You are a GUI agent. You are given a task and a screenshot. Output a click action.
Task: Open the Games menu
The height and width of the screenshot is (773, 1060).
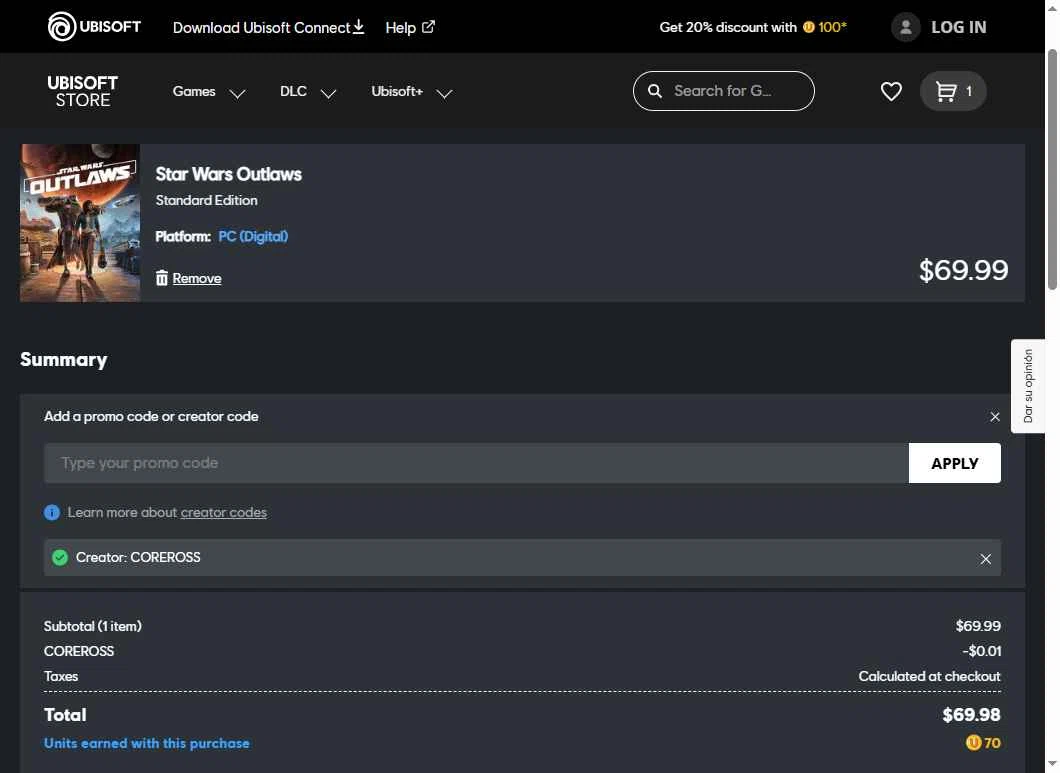[x=194, y=91]
